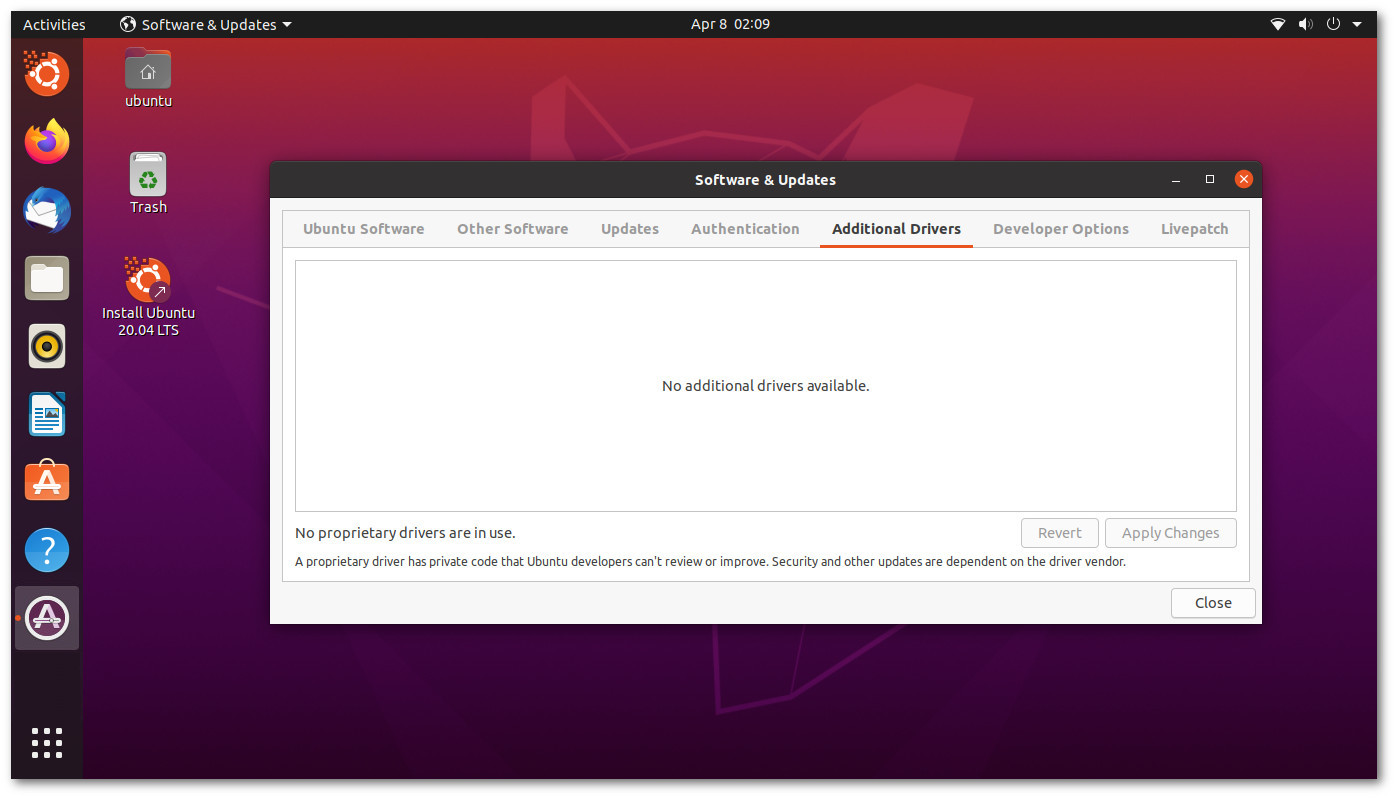1396x798 pixels.
Task: Open the Files manager dock icon
Action: click(x=47, y=278)
